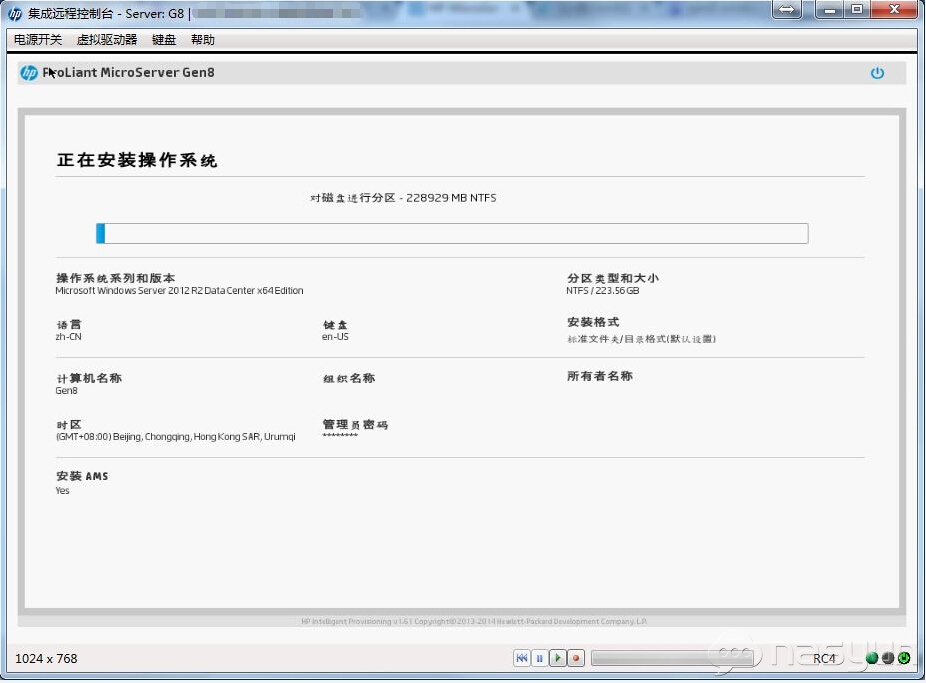Click the ProLiant MicroServer Gen8 title text

(128, 73)
